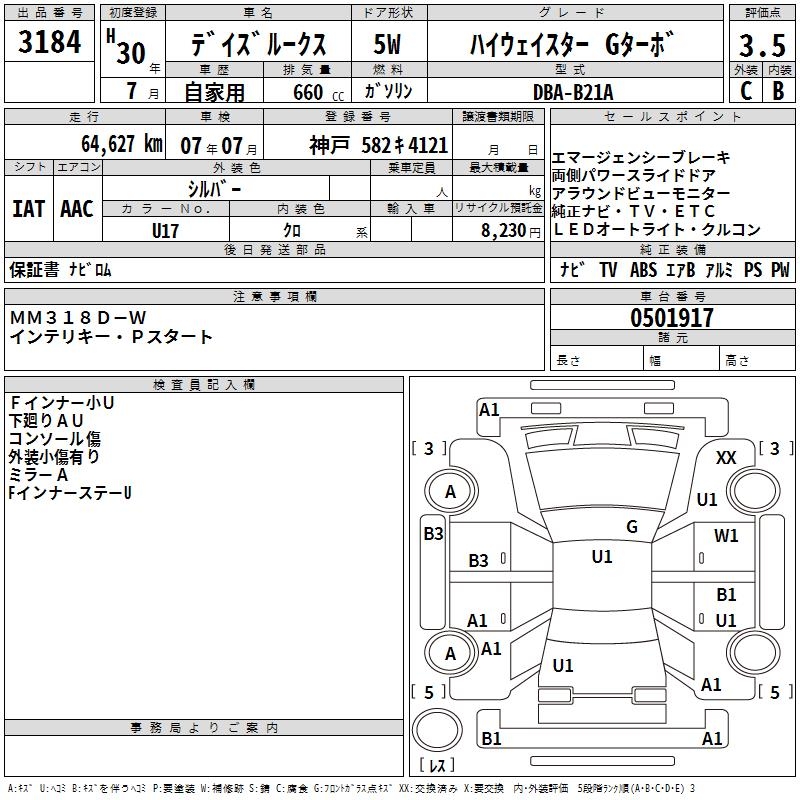Image resolution: width=800 pixels, height=800 pixels.
Task: Click color number U17
Action: click(x=165, y=231)
